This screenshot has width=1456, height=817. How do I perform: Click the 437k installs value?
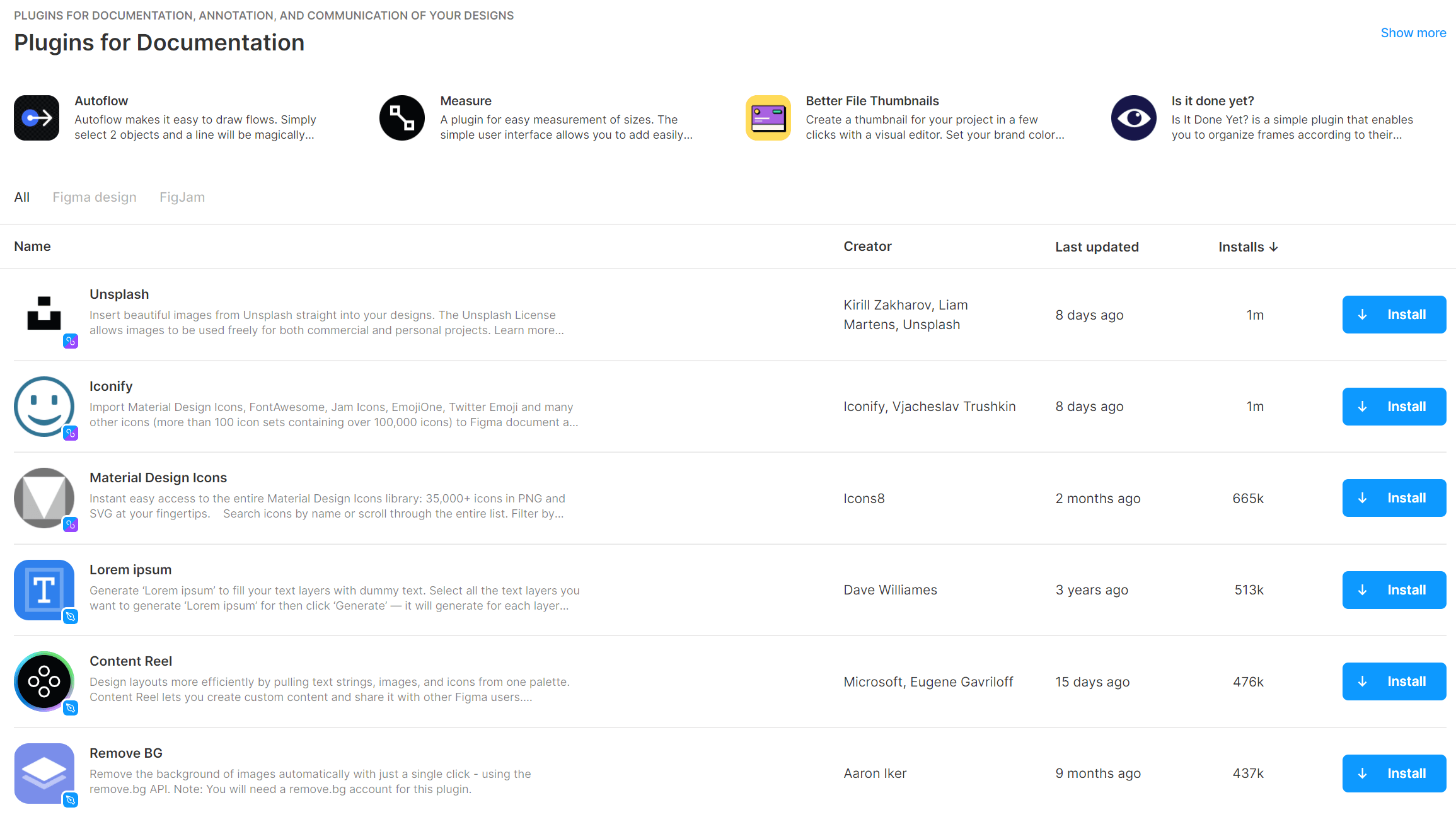[1248, 774]
